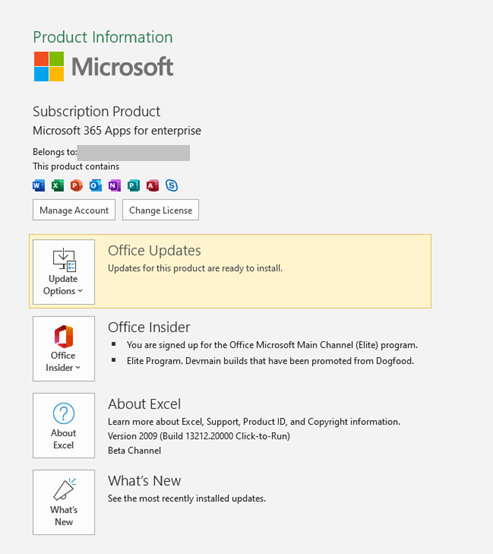
Task: Open the Office Insider dropdown
Action: click(64, 349)
